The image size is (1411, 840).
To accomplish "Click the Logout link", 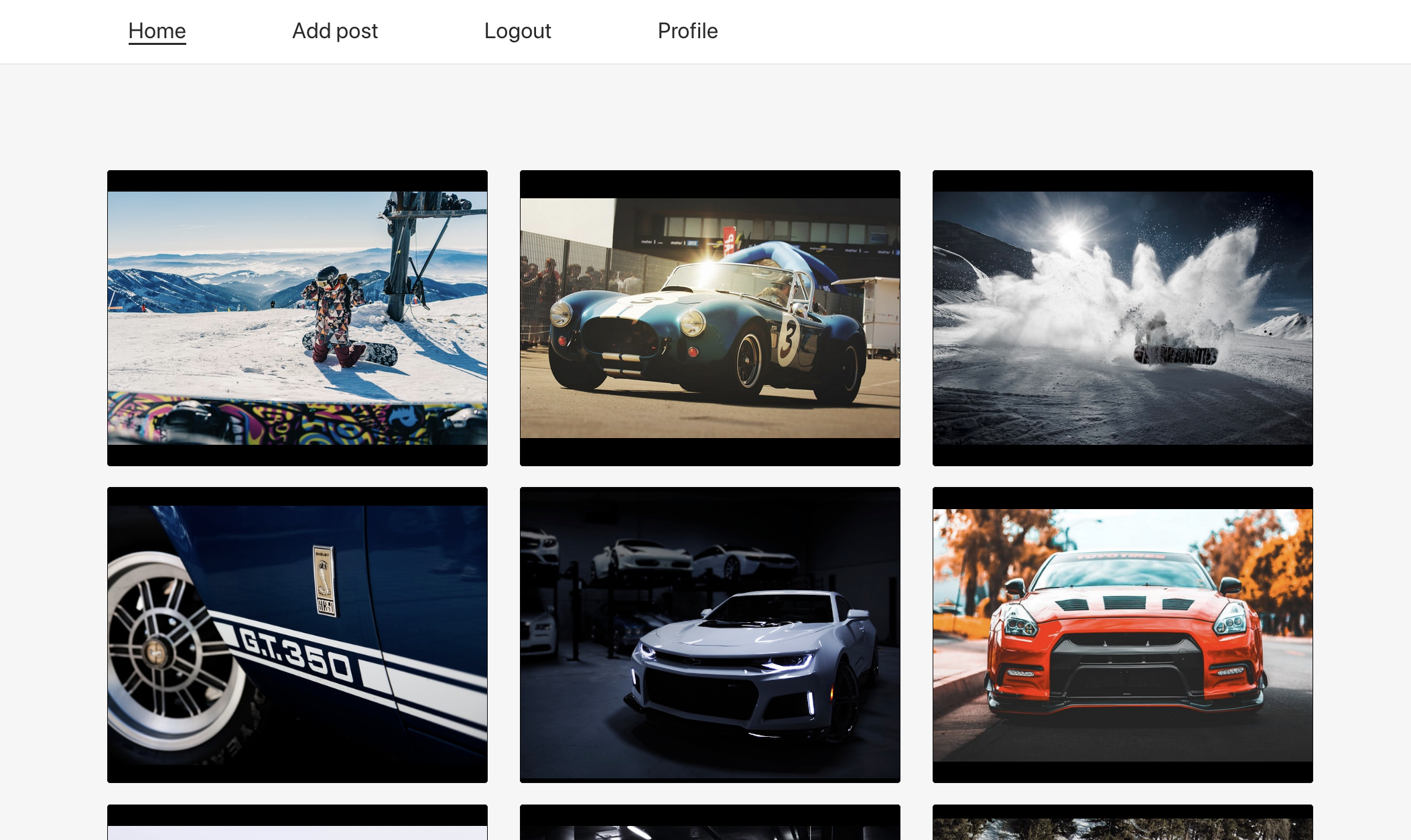I will (x=517, y=31).
